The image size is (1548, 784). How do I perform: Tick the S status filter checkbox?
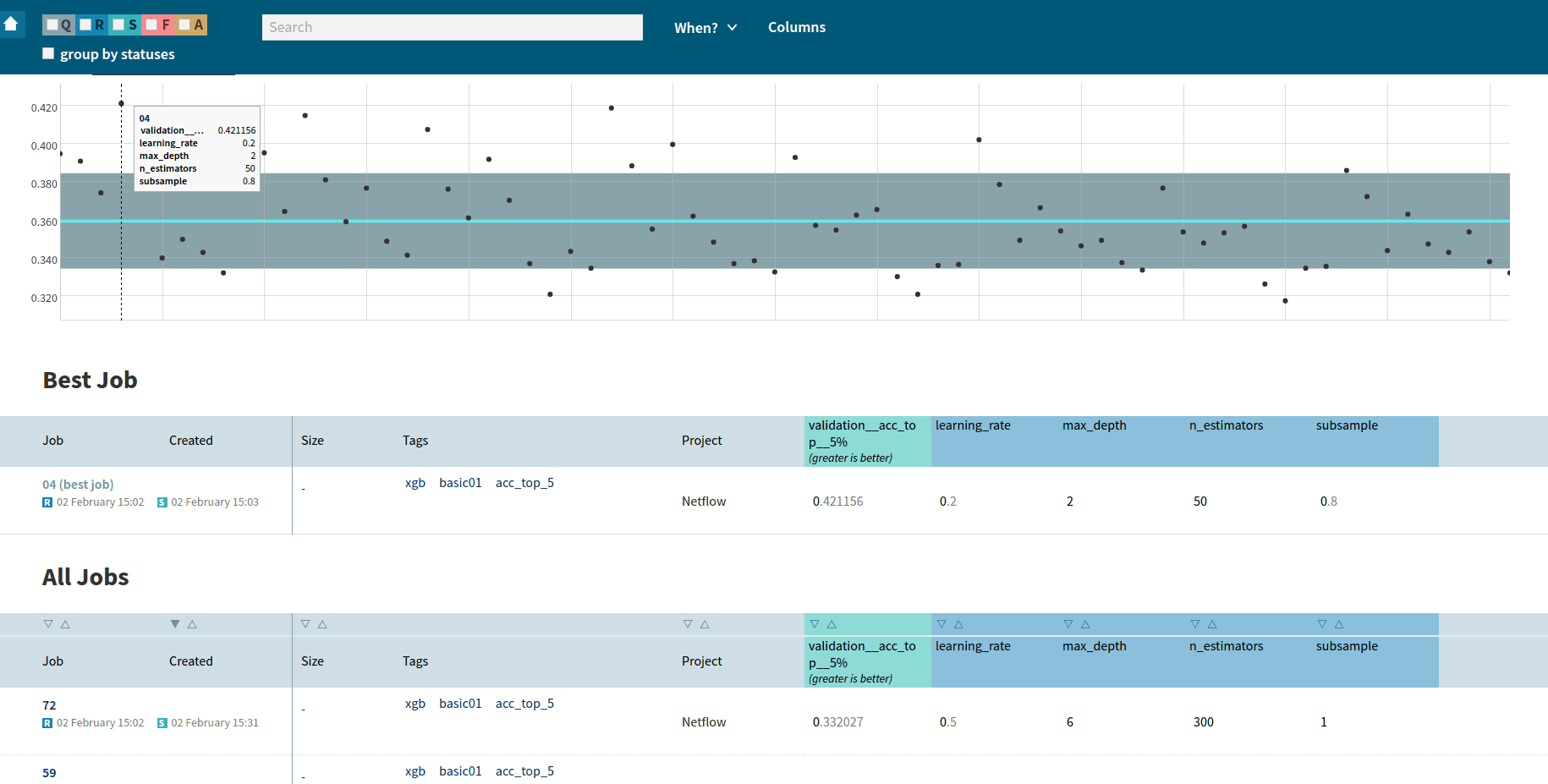click(x=118, y=25)
